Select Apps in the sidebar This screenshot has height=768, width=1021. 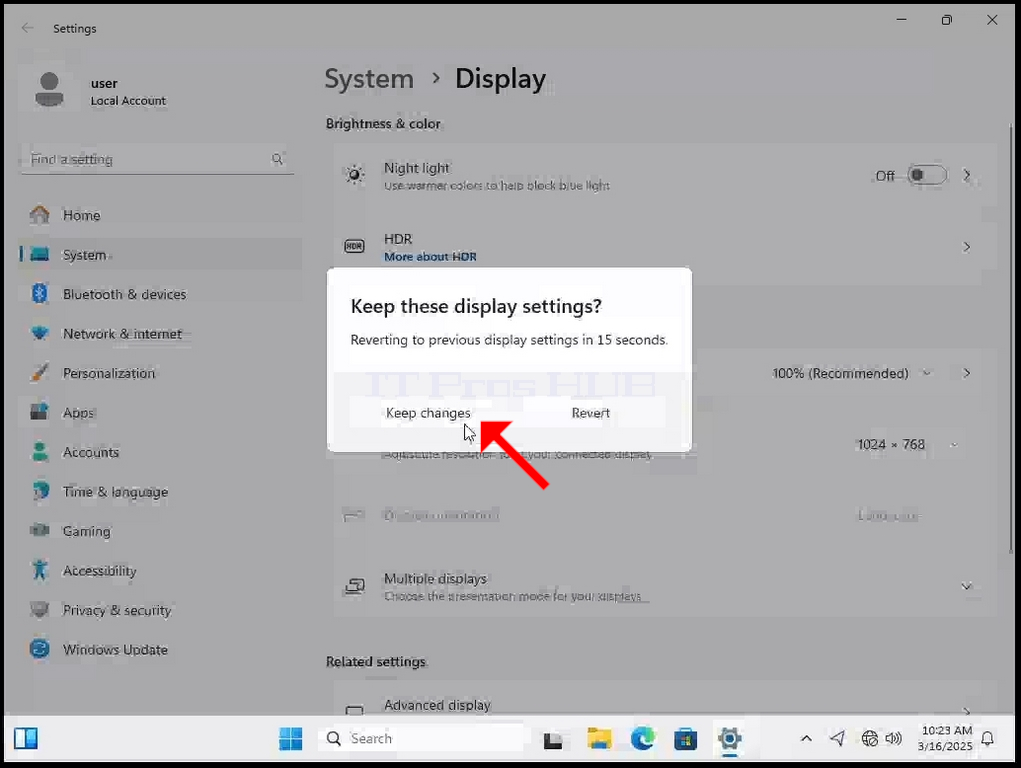click(x=160, y=413)
